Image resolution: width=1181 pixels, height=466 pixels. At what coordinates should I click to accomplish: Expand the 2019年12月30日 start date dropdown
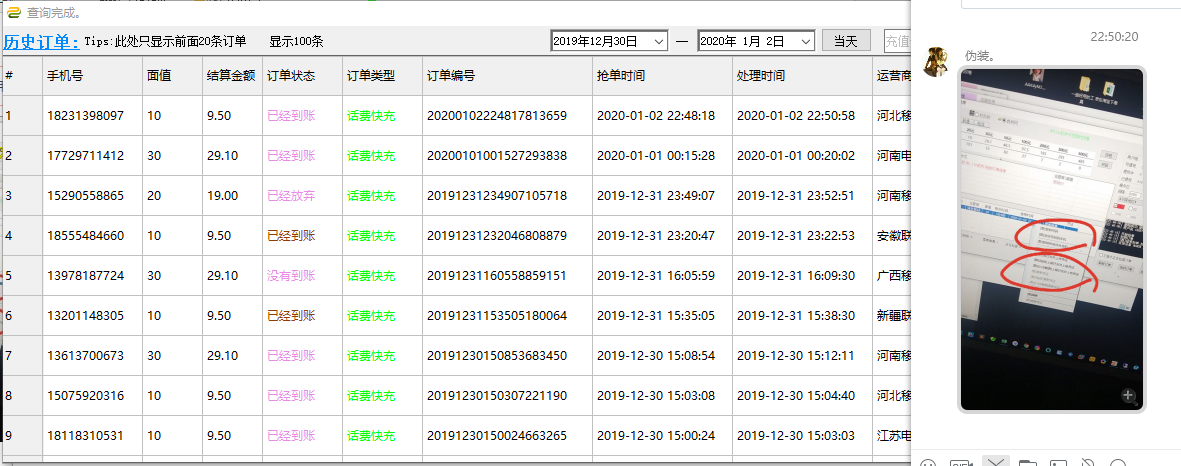pyautogui.click(x=658, y=41)
